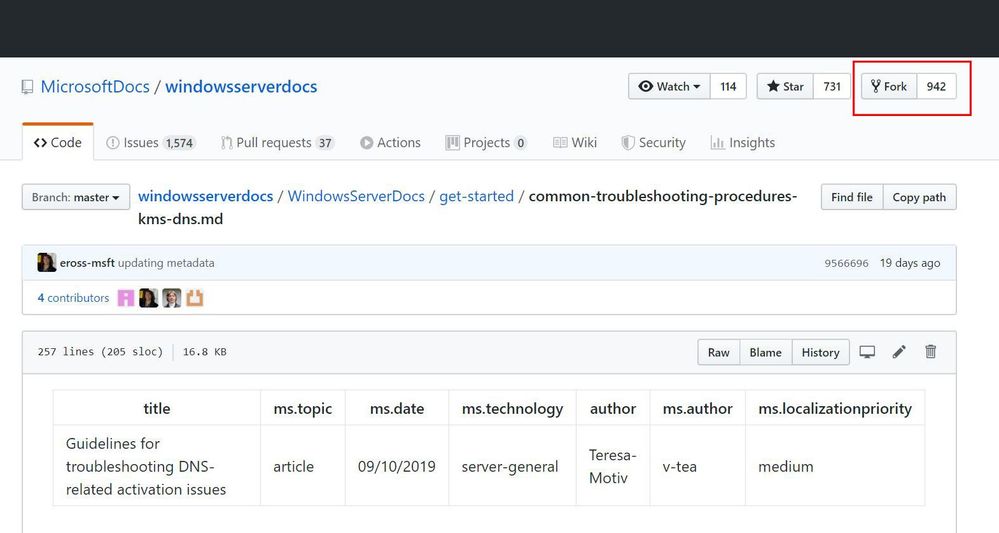
Task: Click the pink contributor avatar
Action: click(126, 297)
